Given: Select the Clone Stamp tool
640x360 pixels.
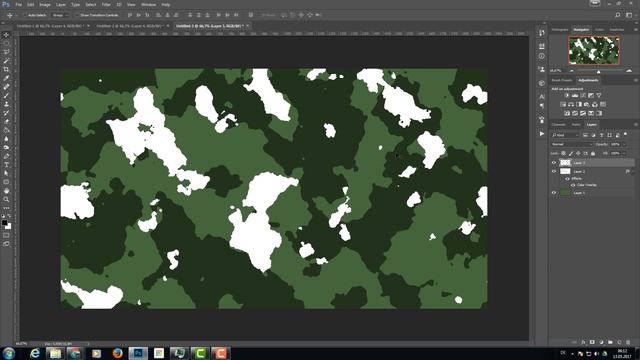Looking at the screenshot, I should click(6, 104).
